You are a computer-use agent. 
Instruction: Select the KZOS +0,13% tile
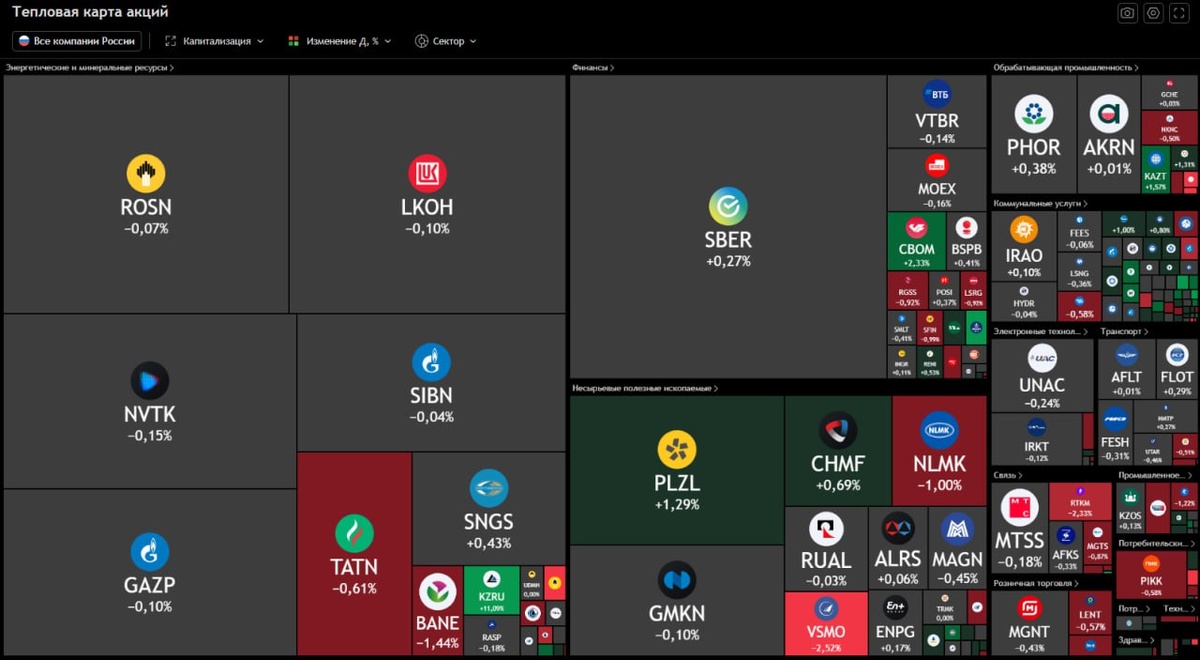(1130, 509)
